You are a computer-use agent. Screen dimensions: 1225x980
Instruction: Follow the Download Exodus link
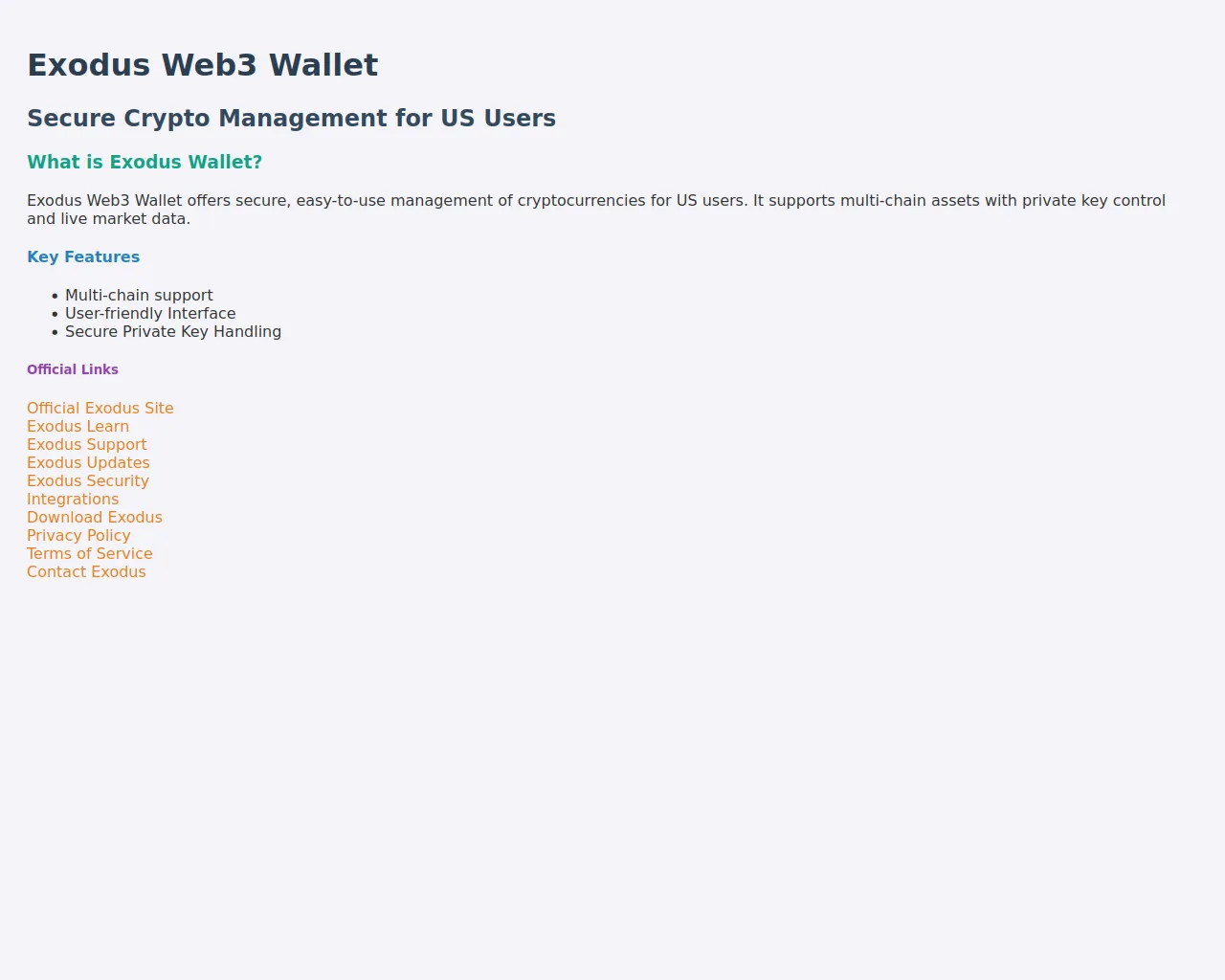(95, 517)
